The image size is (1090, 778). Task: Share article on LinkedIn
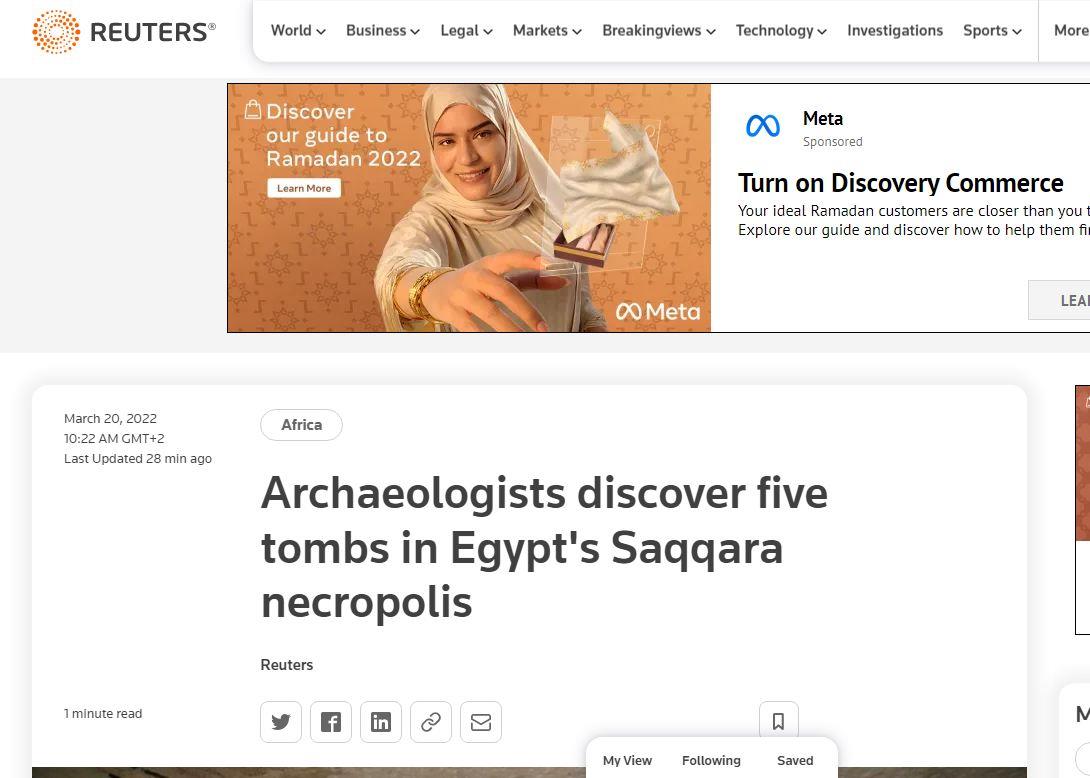point(381,722)
